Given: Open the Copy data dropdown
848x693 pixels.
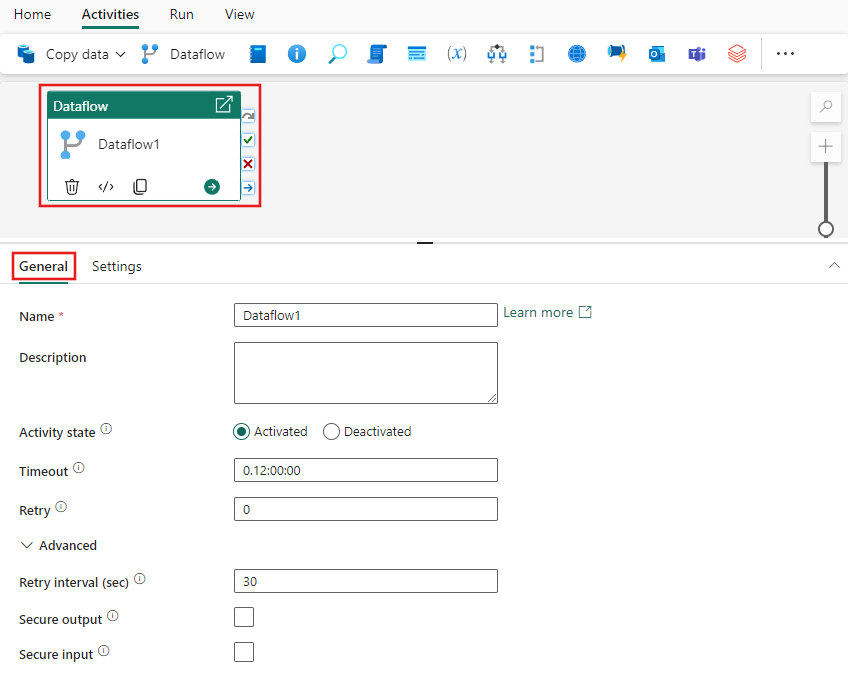Looking at the screenshot, I should point(118,53).
